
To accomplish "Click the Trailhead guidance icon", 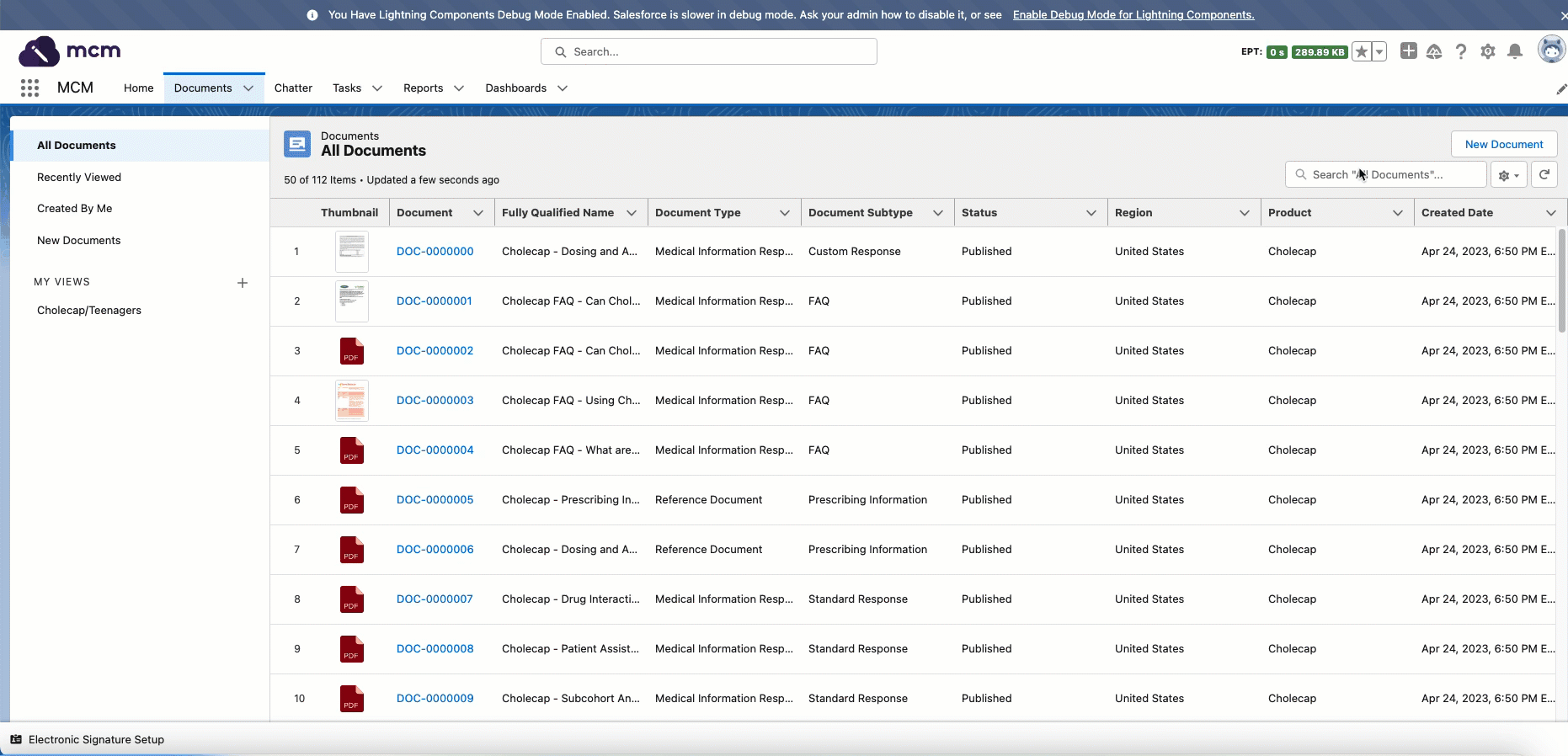I will point(1434,51).
